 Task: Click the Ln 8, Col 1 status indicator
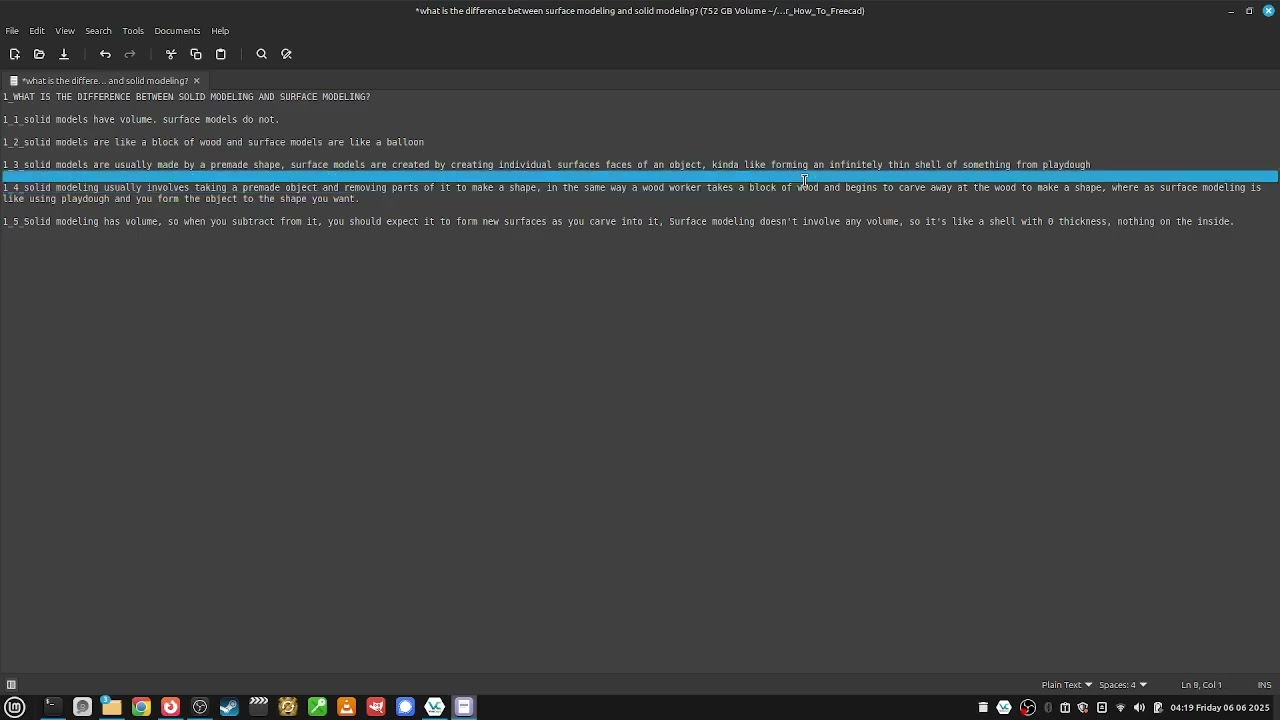tap(1201, 685)
